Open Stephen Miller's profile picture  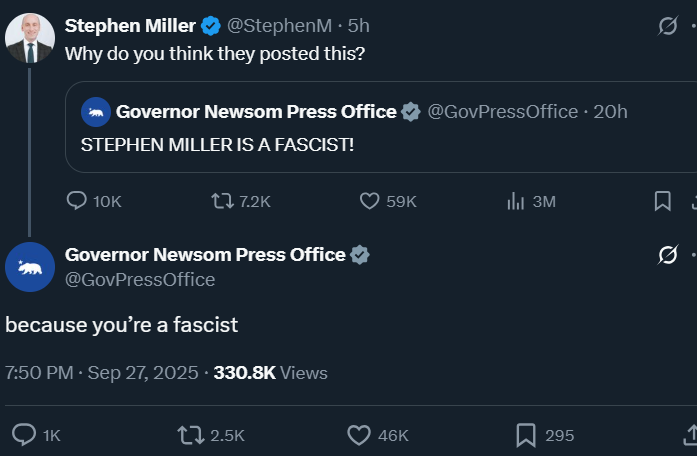pyautogui.click(x=30, y=38)
